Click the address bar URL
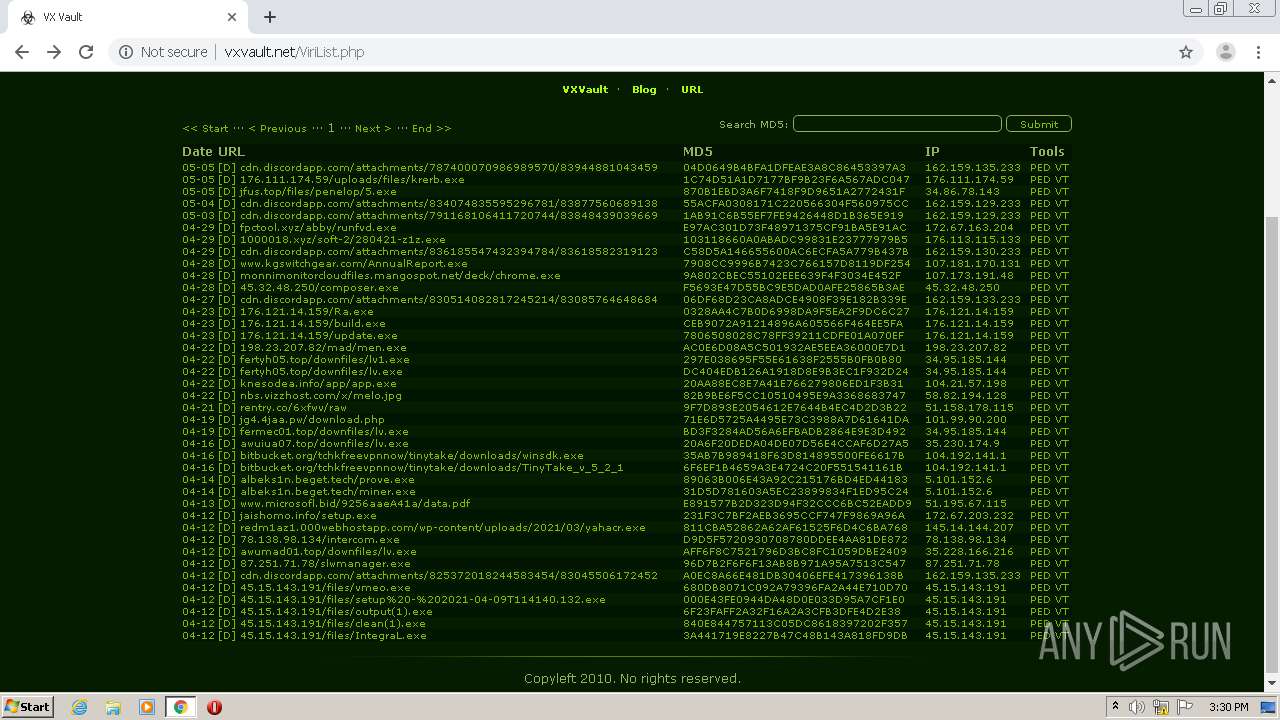 294,52
